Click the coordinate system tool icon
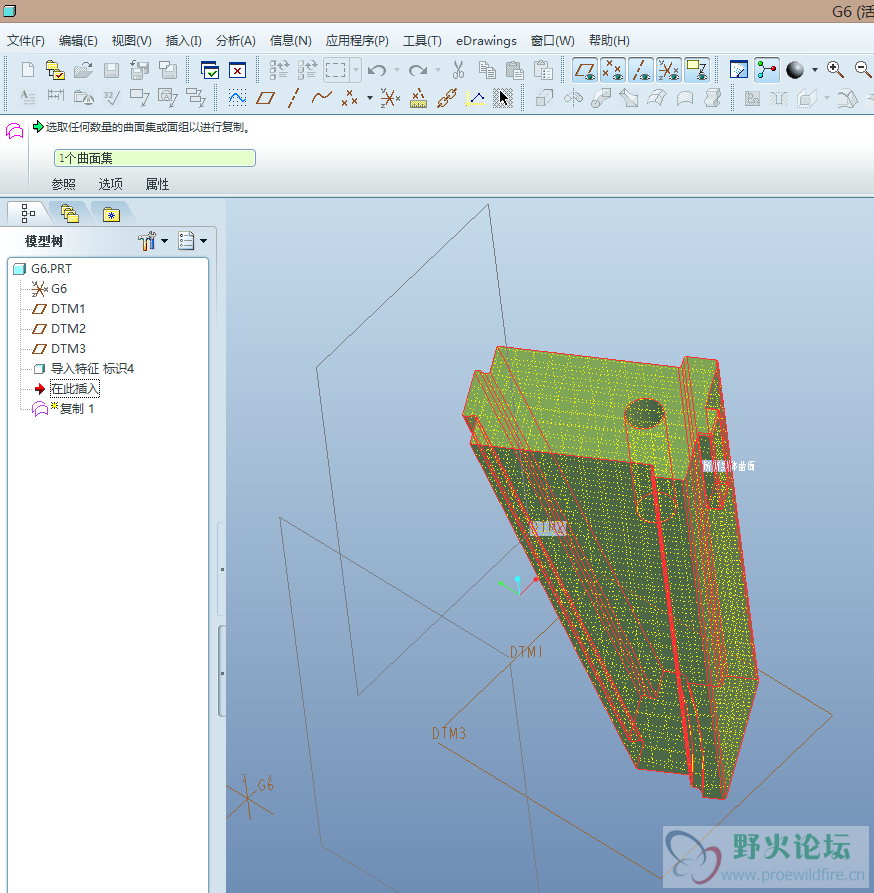874x893 pixels. 391,98
